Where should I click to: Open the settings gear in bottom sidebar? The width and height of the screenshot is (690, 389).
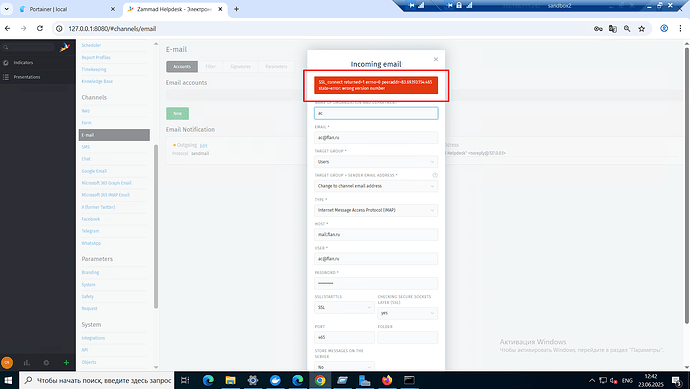46,363
